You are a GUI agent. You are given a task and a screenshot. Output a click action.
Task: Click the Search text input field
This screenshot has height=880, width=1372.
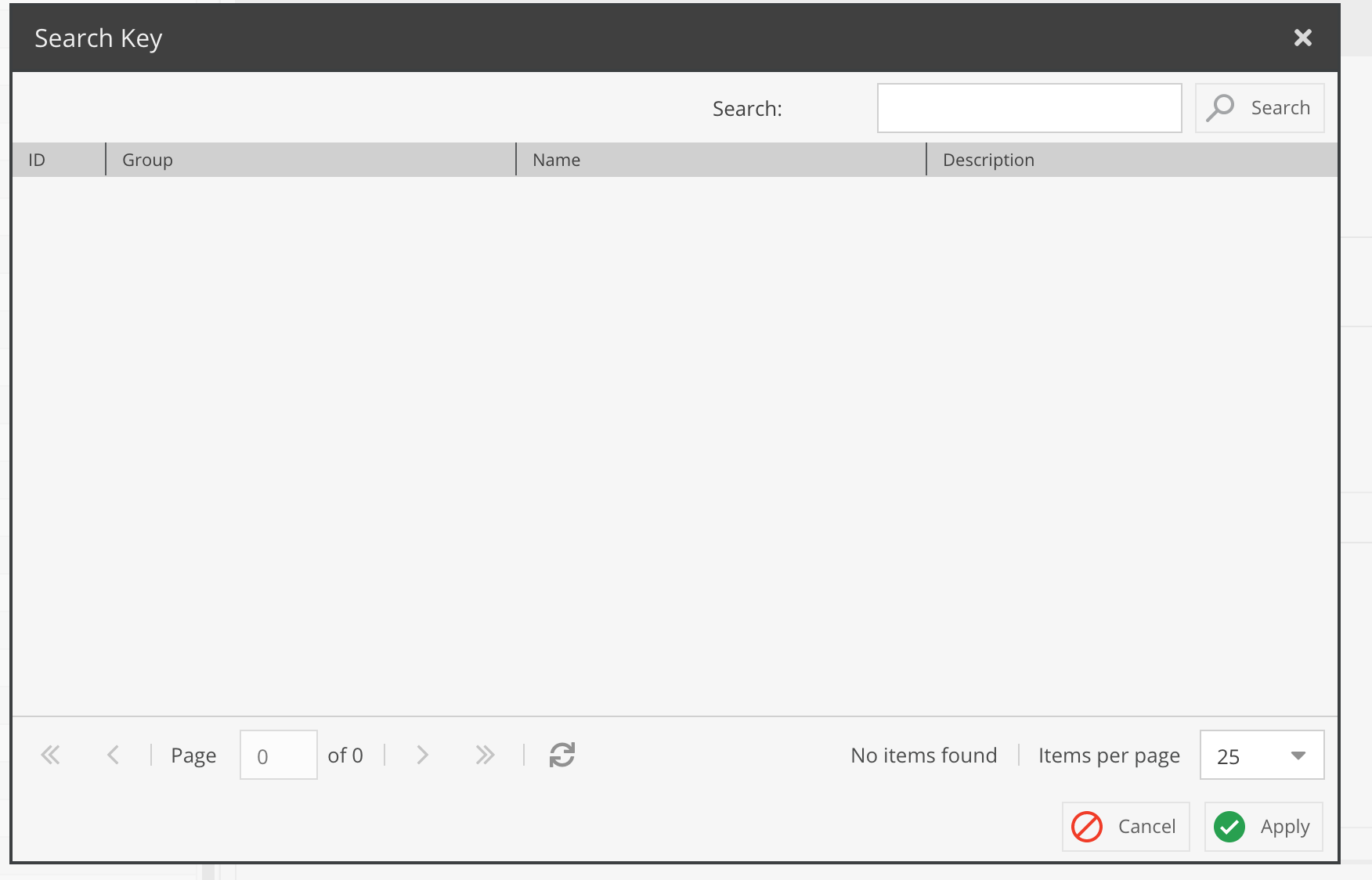(1029, 108)
